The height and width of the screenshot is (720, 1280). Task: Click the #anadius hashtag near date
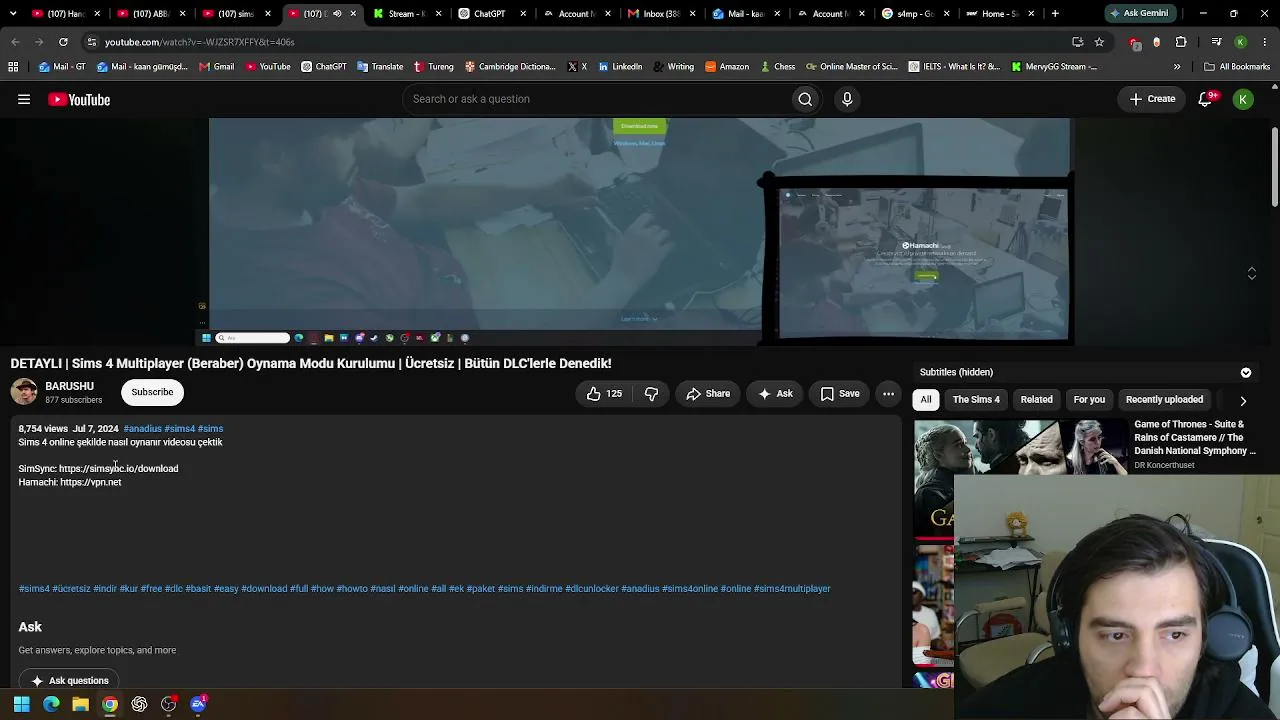coord(142,429)
